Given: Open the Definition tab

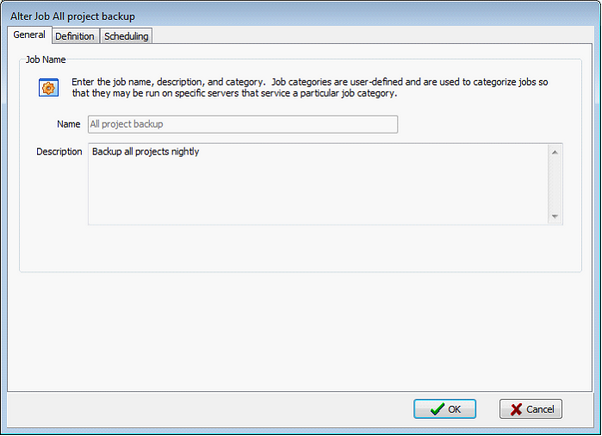Looking at the screenshot, I should pos(75,36).
